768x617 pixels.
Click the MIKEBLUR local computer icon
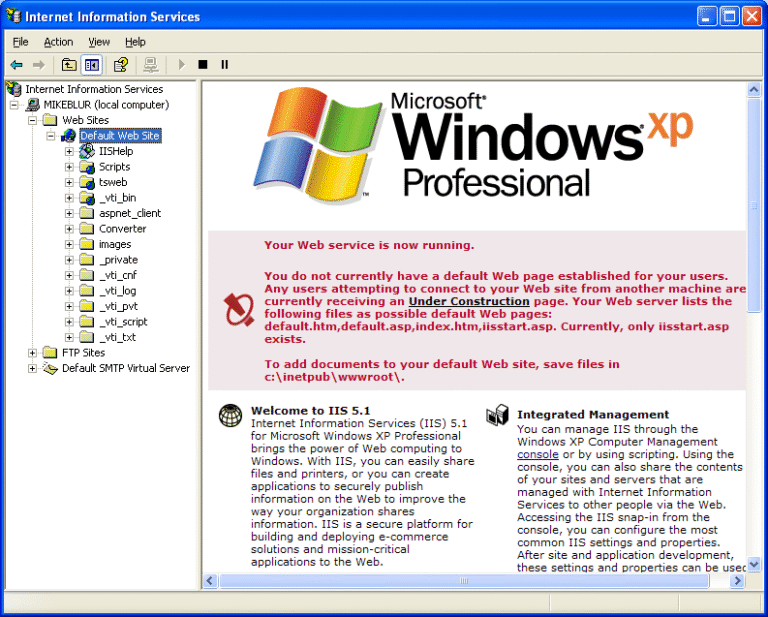click(x=32, y=105)
